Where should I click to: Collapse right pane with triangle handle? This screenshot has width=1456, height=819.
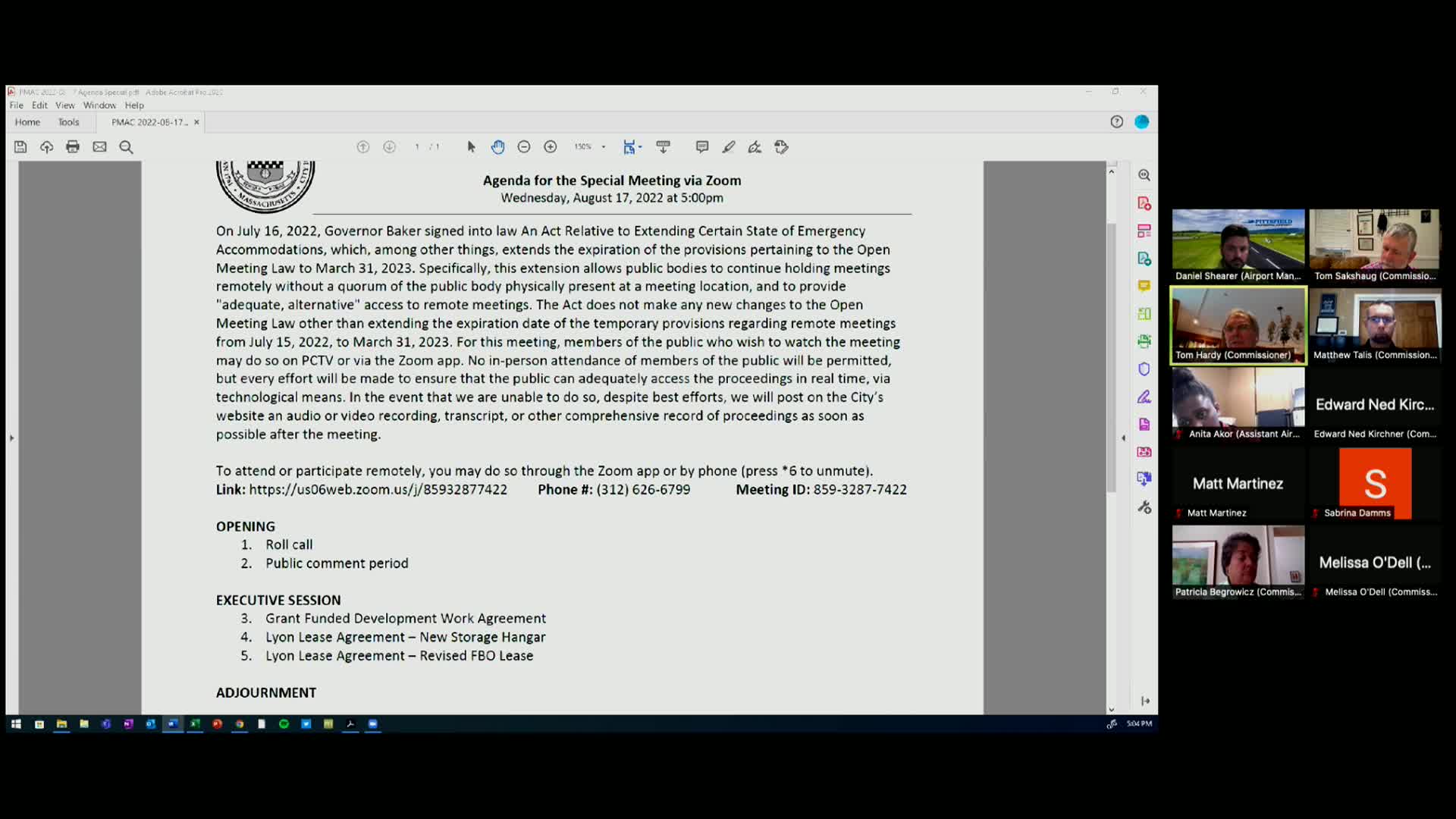pos(1124,438)
